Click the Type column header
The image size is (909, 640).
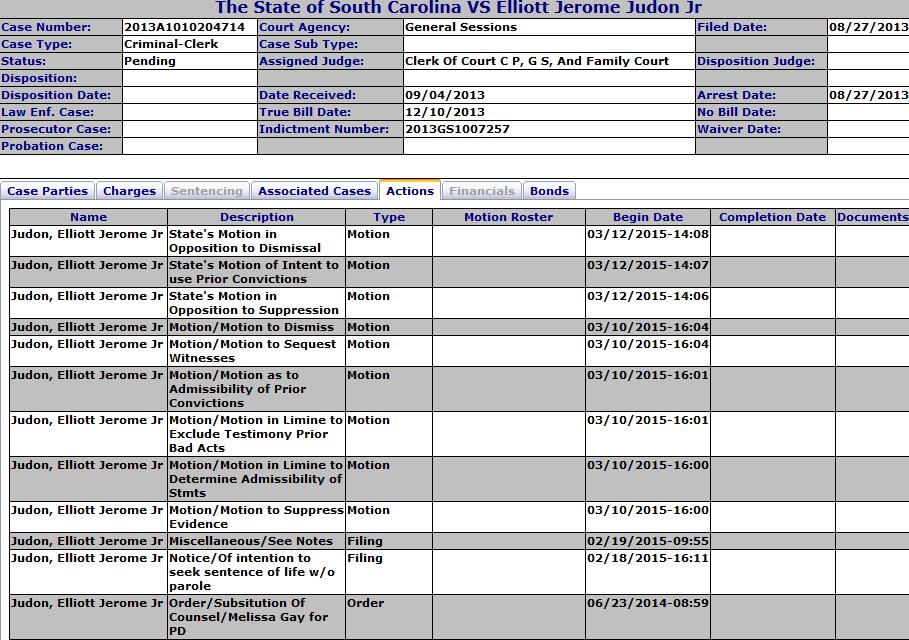(389, 217)
